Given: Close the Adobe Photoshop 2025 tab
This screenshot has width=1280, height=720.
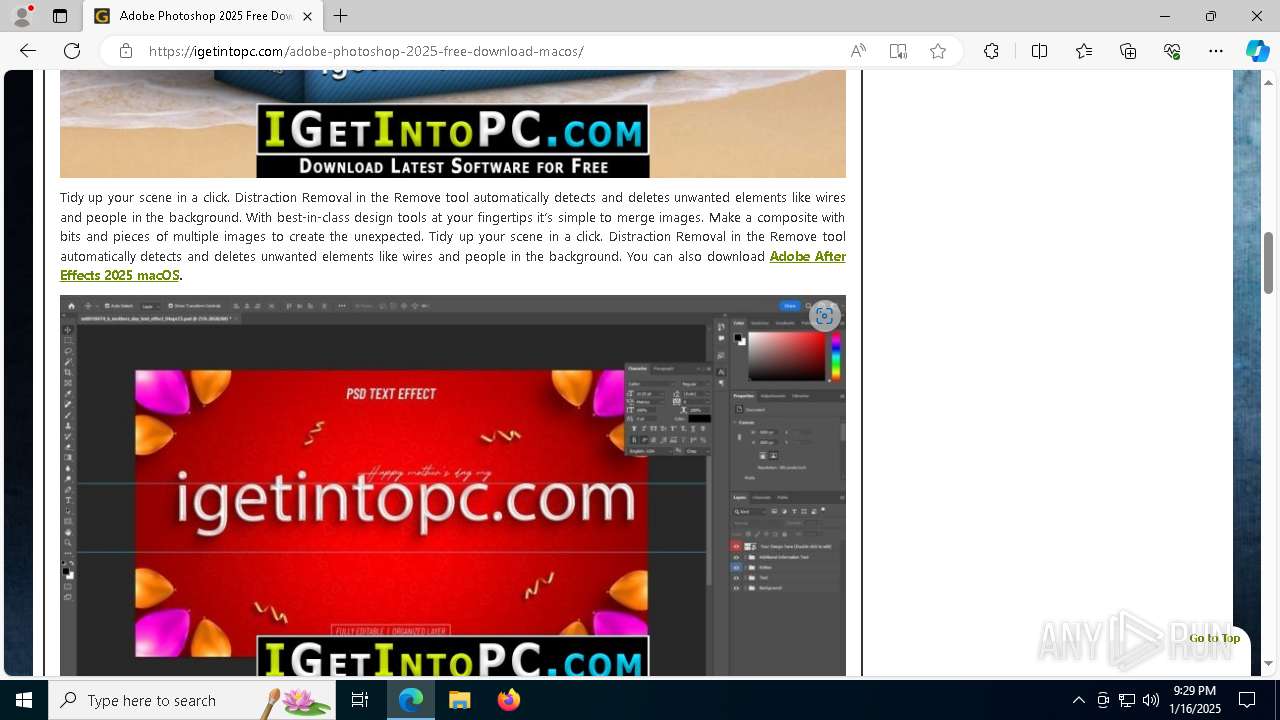Looking at the screenshot, I should [308, 16].
